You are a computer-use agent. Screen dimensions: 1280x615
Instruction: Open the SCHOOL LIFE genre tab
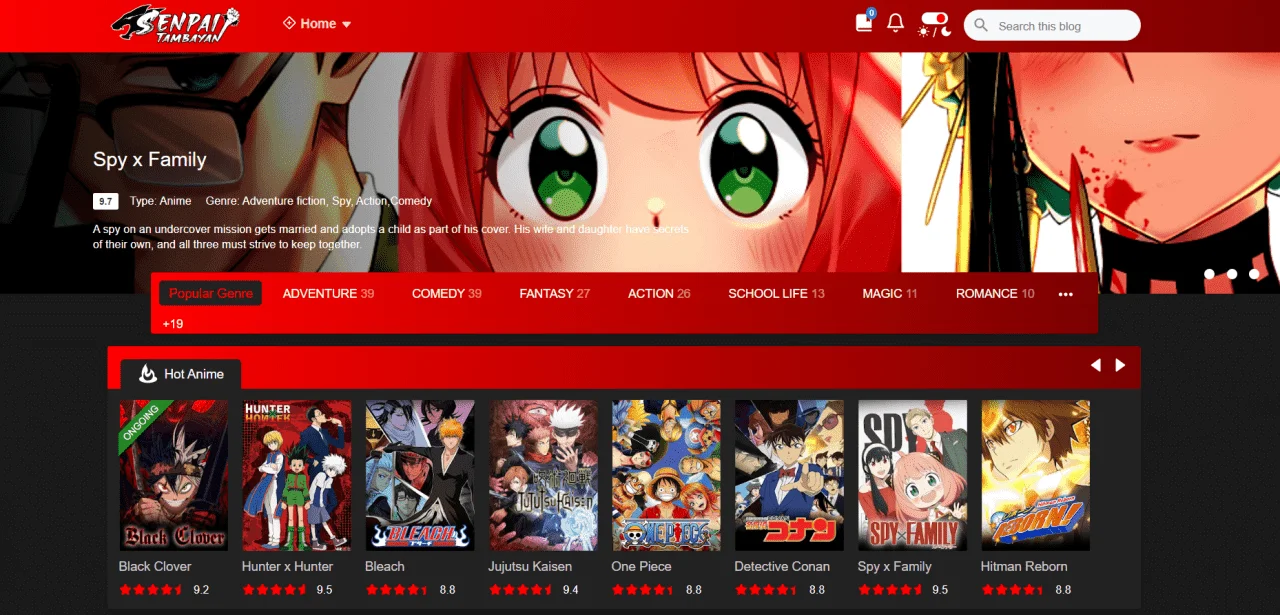point(776,293)
